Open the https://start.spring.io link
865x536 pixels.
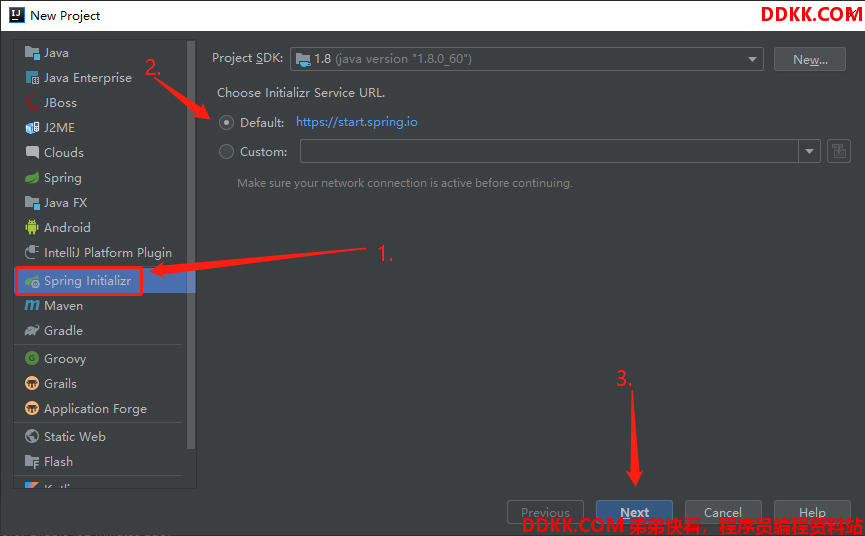(x=356, y=122)
